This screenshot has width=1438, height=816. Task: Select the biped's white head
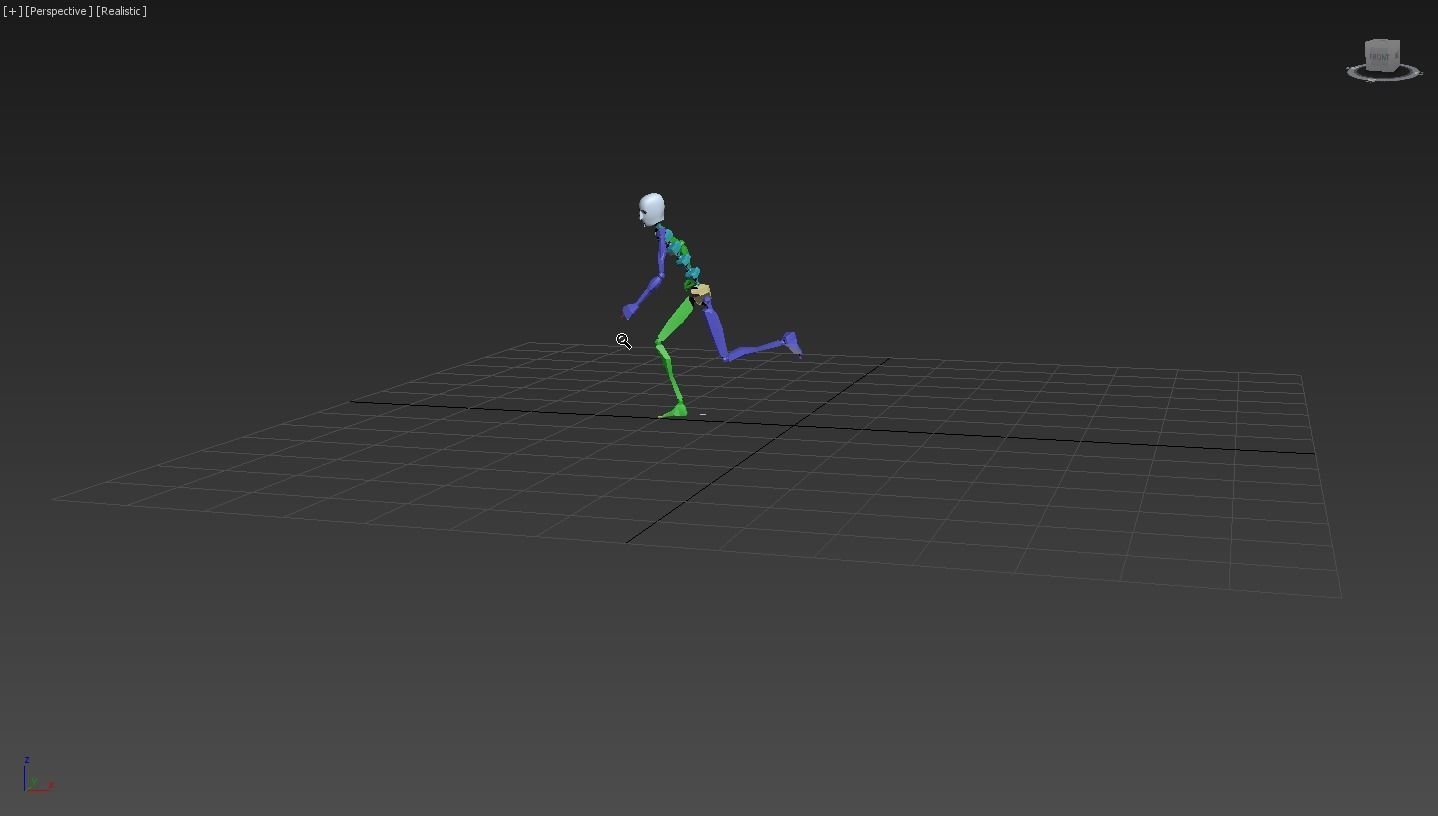pos(651,209)
